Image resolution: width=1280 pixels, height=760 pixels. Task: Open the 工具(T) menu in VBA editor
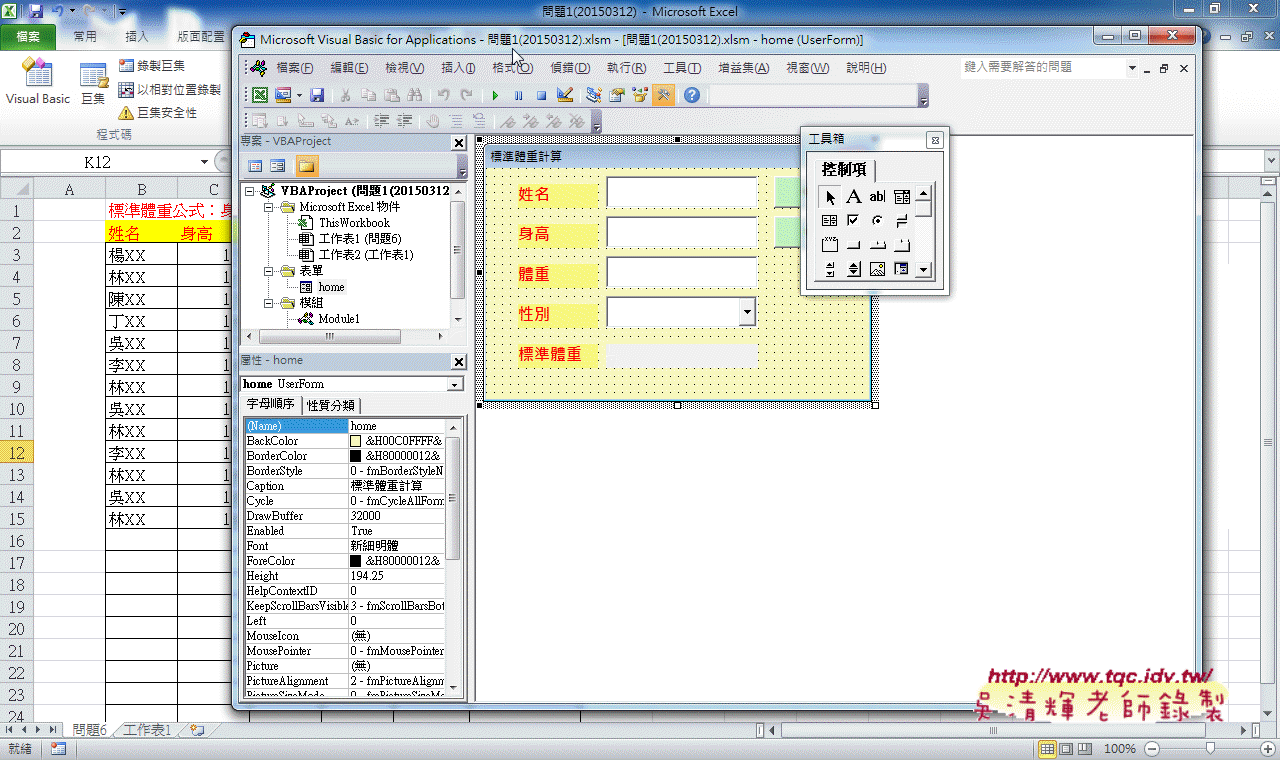click(x=681, y=68)
